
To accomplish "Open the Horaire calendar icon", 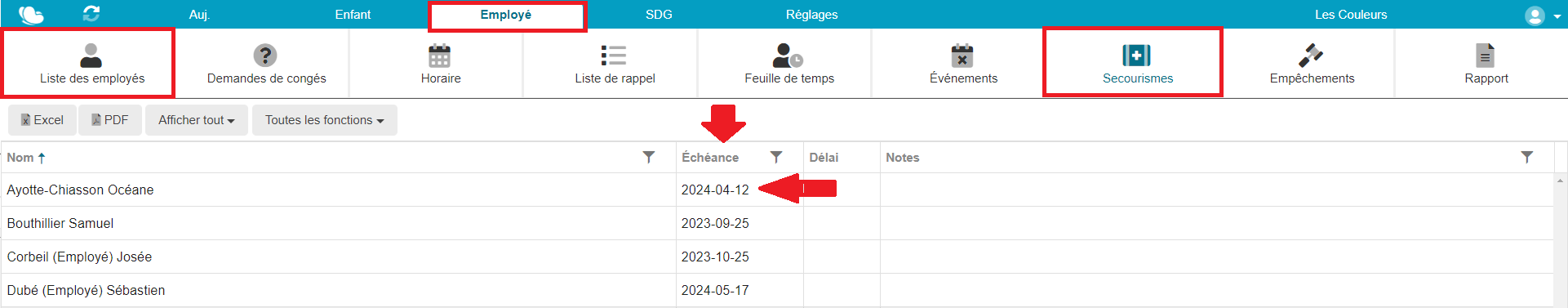I will pos(440,56).
